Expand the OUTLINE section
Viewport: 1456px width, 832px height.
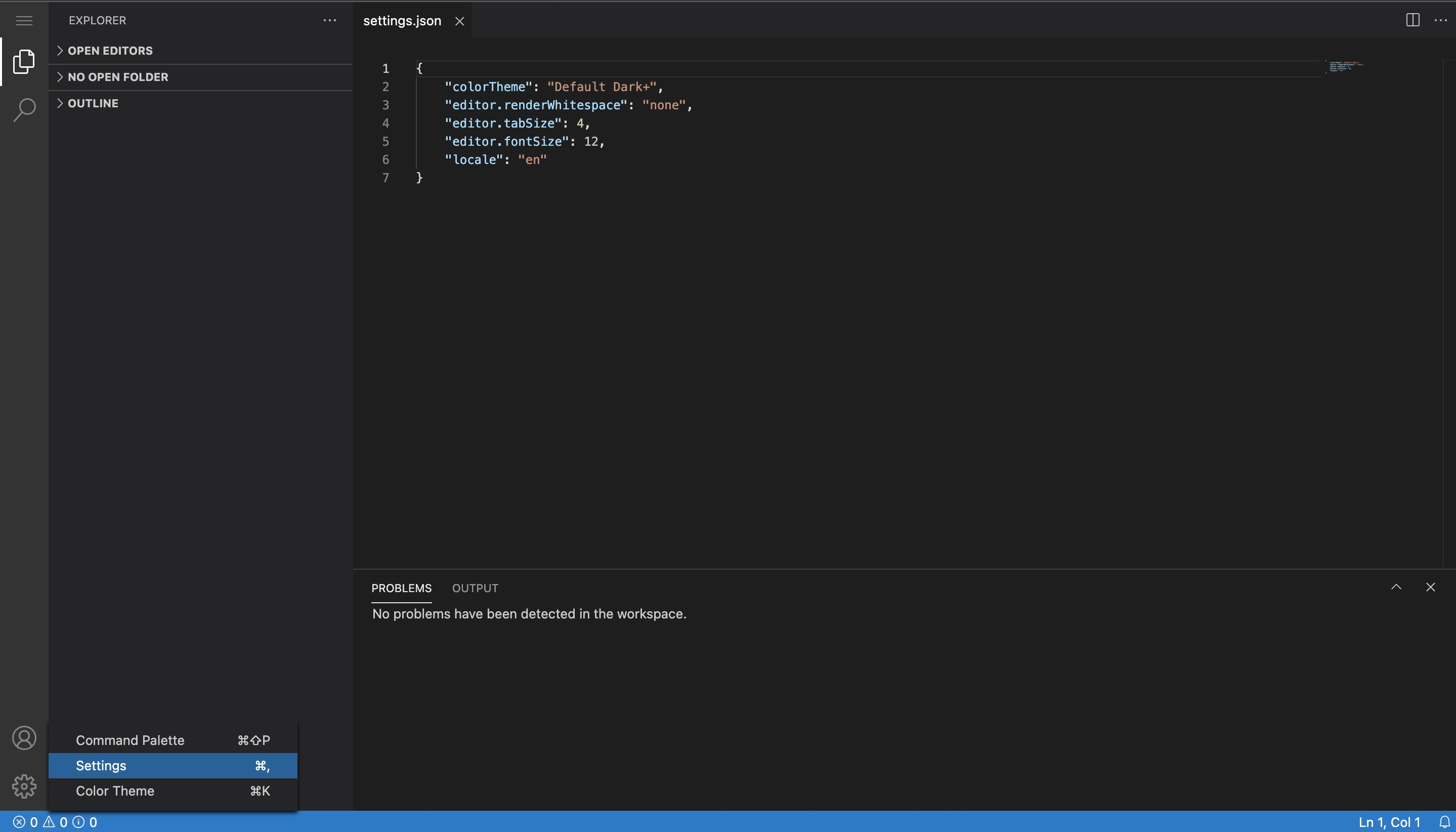point(200,103)
